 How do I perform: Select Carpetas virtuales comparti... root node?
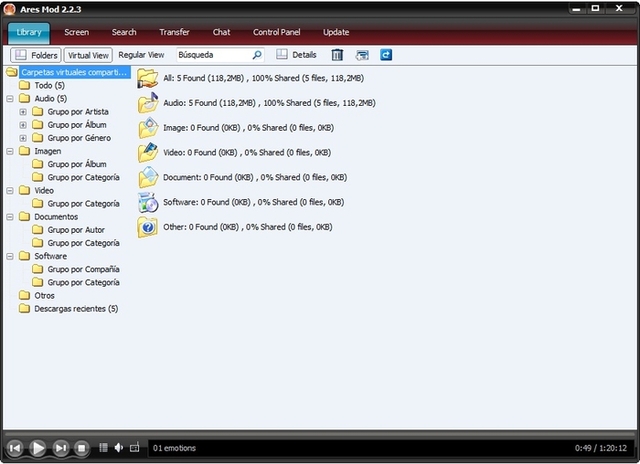74,72
